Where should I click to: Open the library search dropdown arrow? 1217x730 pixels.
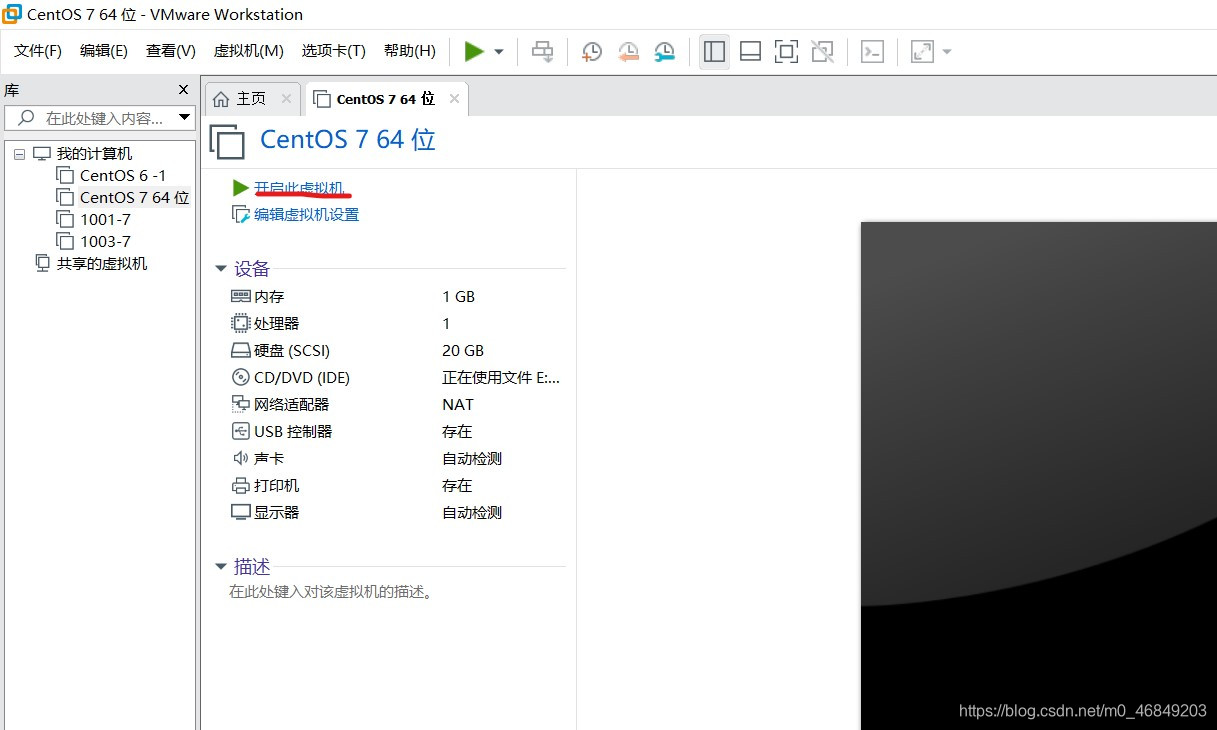184,118
